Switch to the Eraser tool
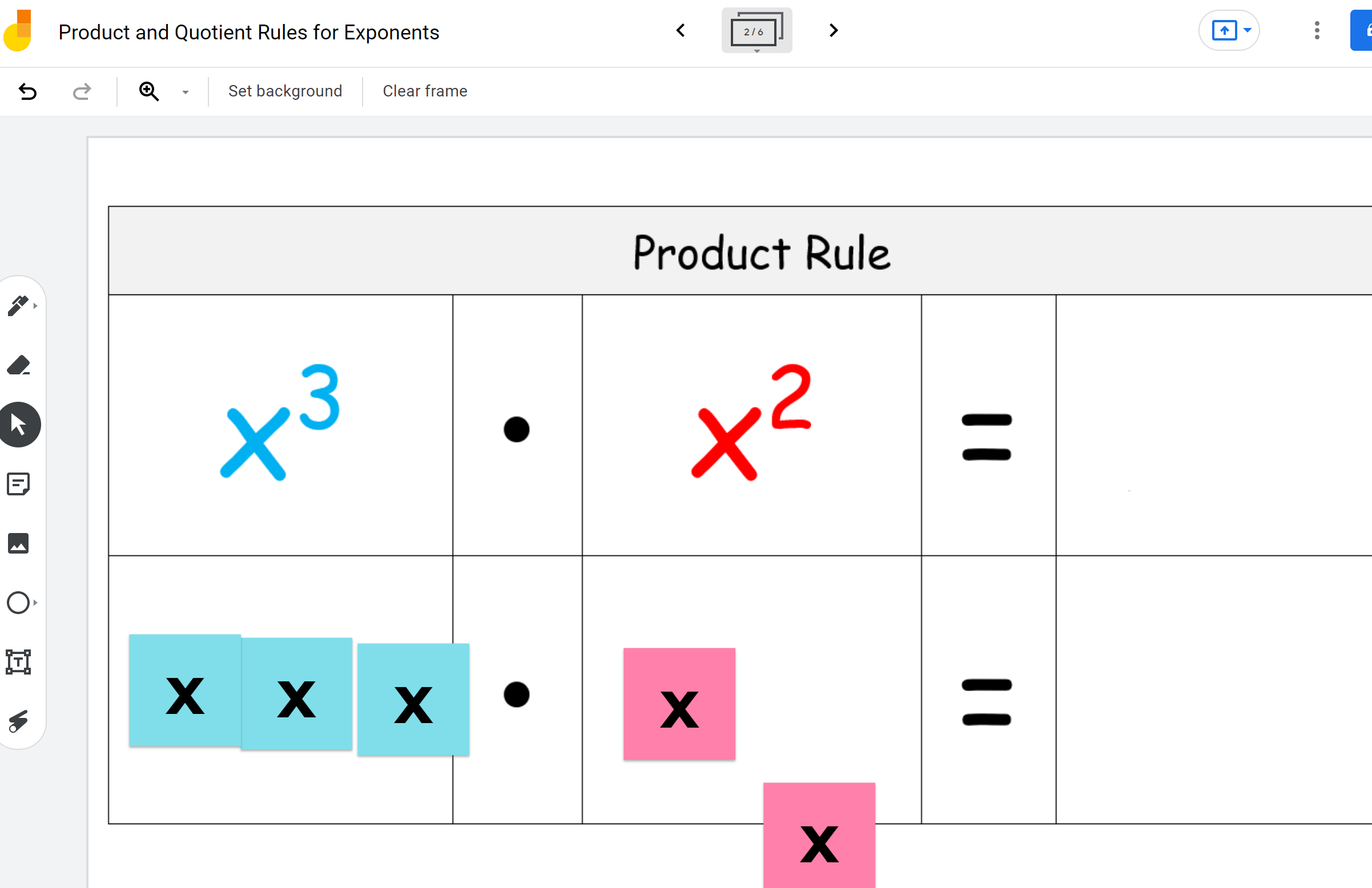1372x888 pixels. (x=19, y=365)
